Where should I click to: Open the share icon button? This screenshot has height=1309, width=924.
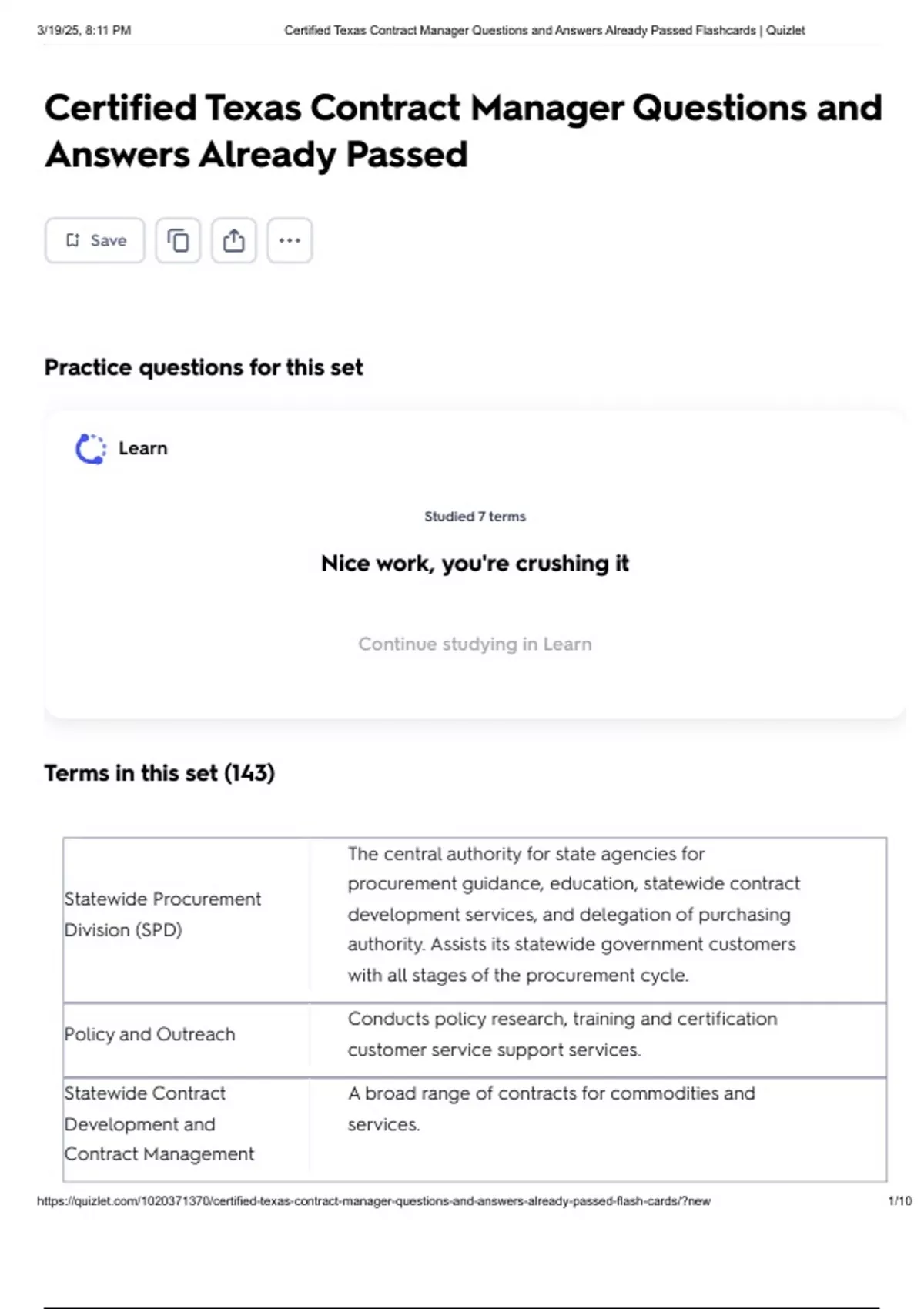click(234, 240)
